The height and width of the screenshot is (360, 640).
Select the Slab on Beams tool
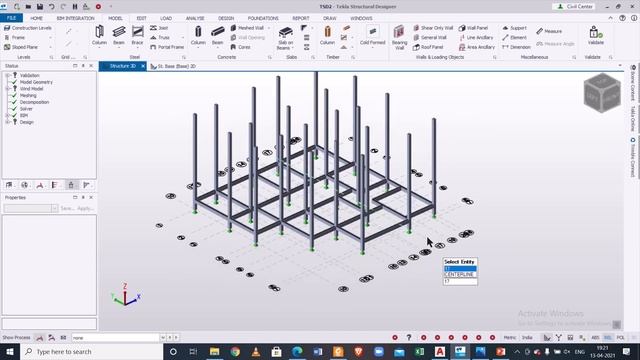(285, 38)
